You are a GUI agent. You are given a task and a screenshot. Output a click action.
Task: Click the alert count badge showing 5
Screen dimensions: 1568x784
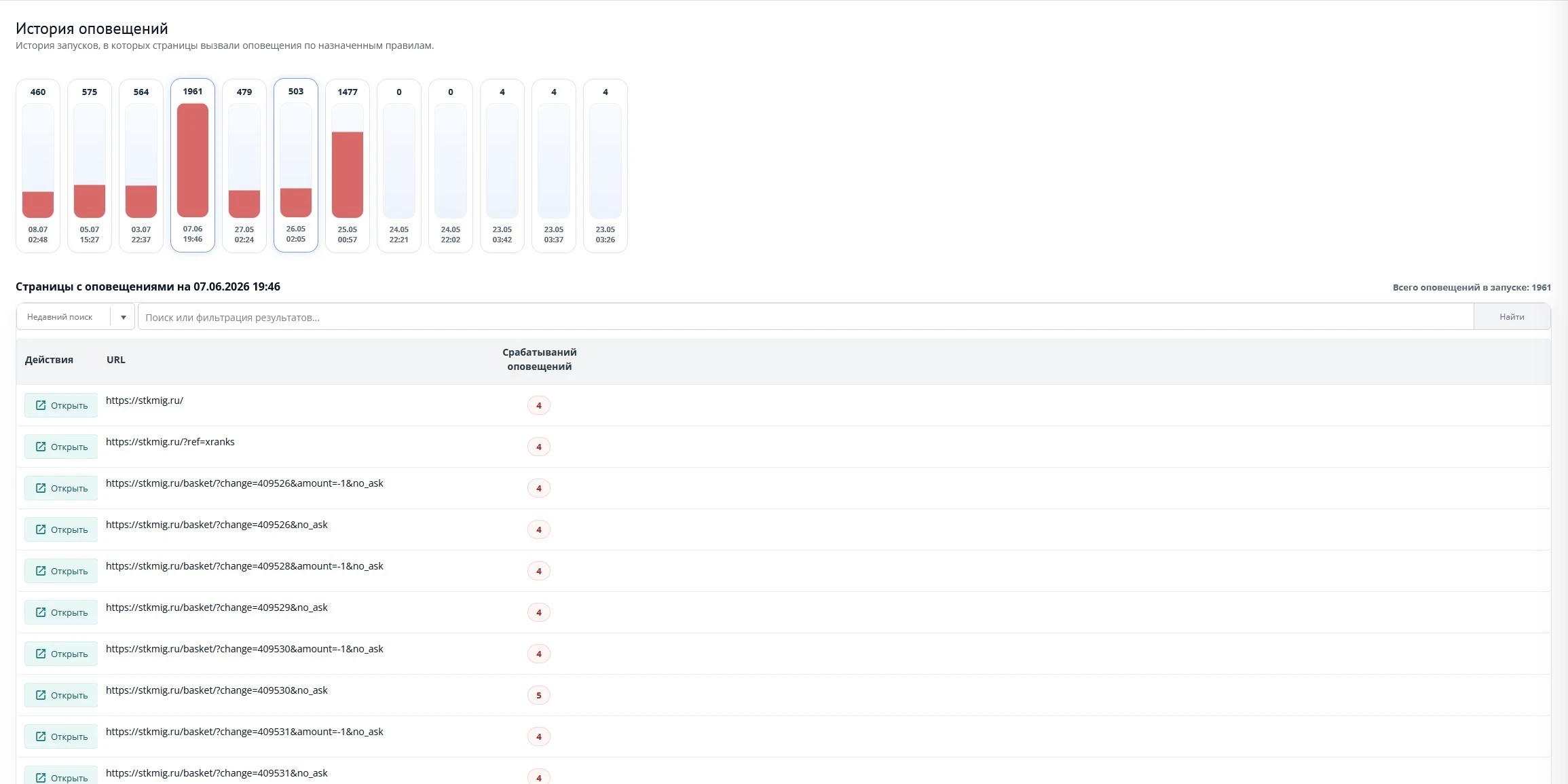[x=539, y=695]
